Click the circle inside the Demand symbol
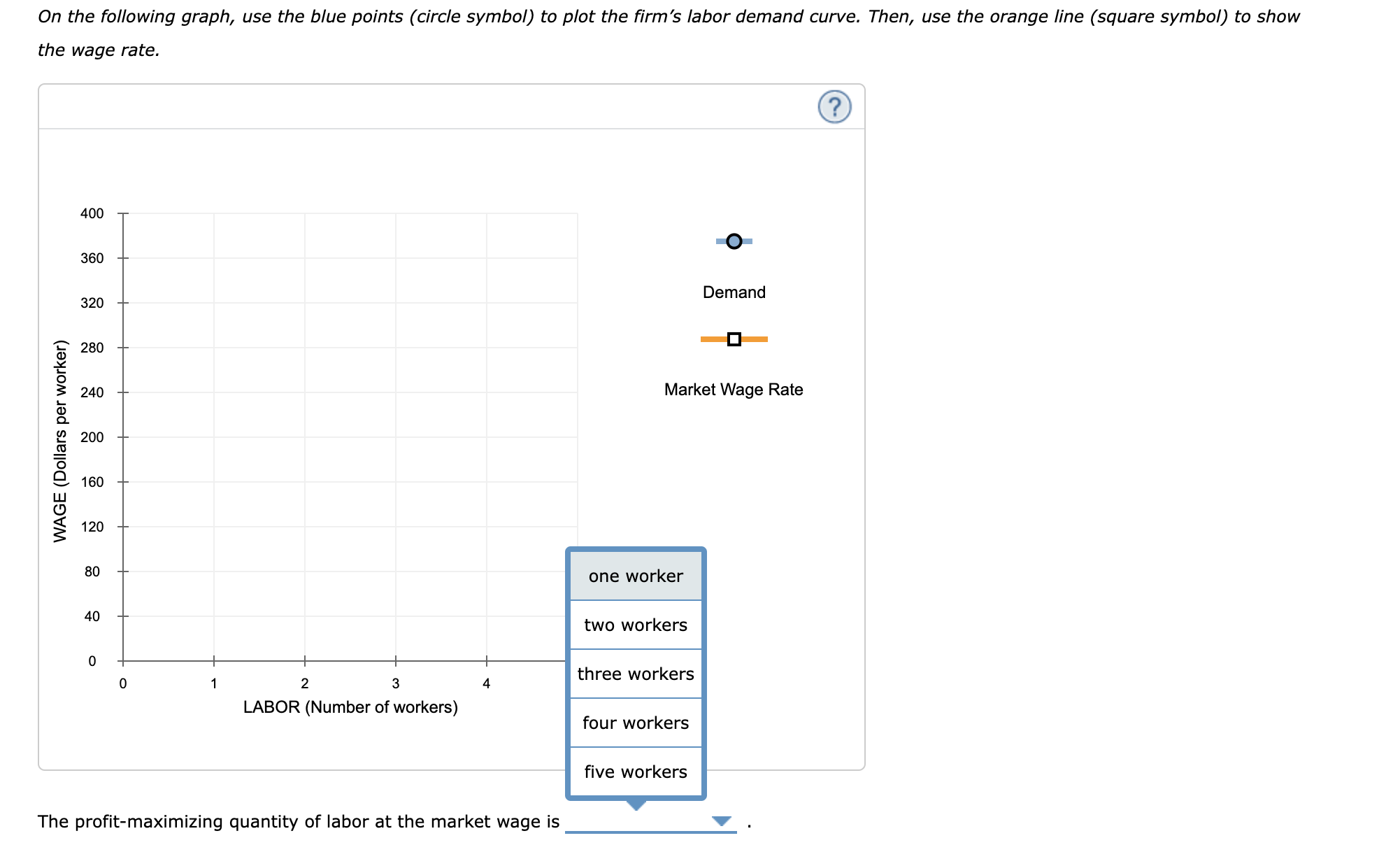Screen dimensions: 1400x845 [x=733, y=241]
